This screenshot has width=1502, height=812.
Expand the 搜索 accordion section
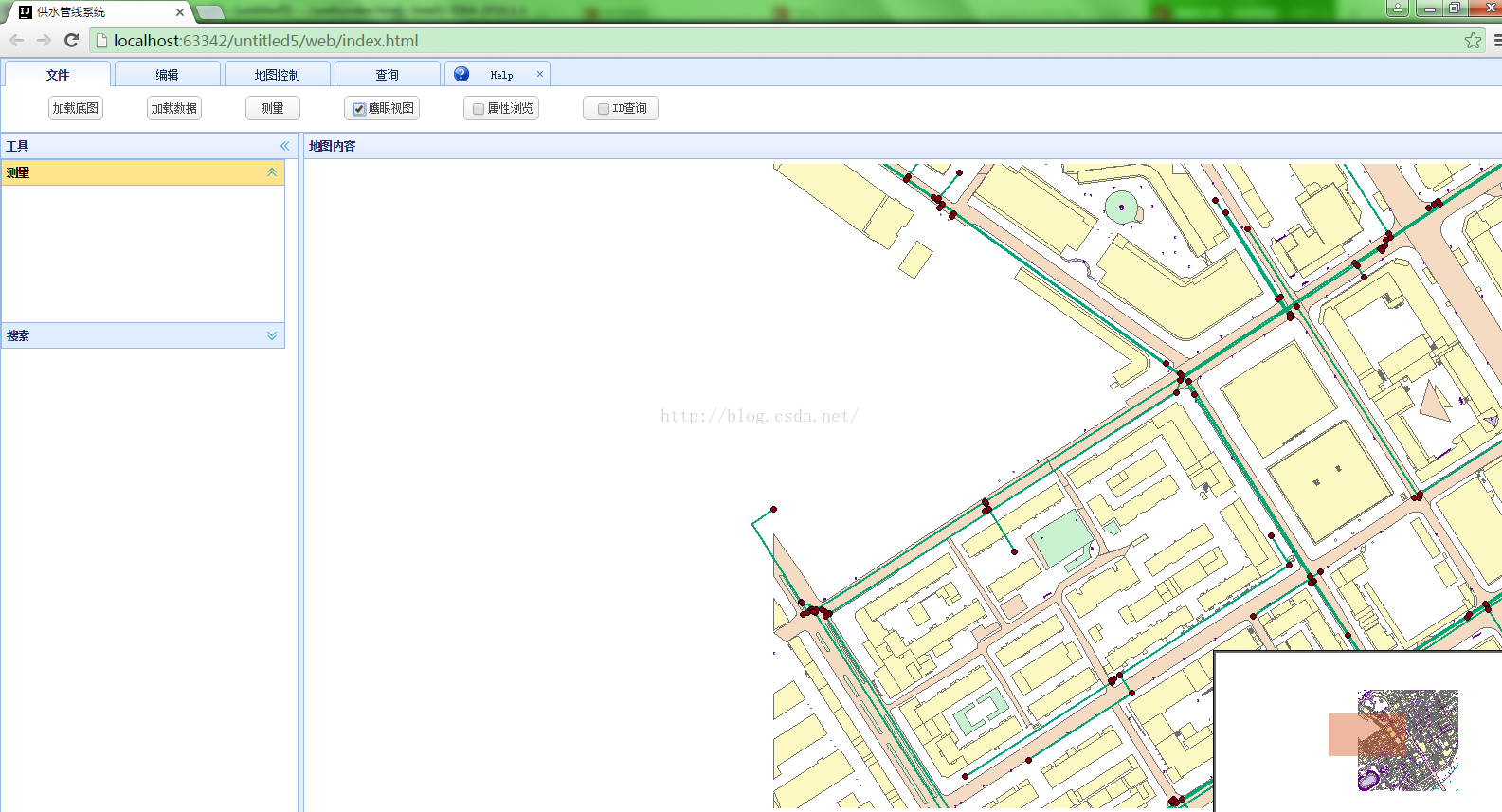pyautogui.click(x=272, y=335)
